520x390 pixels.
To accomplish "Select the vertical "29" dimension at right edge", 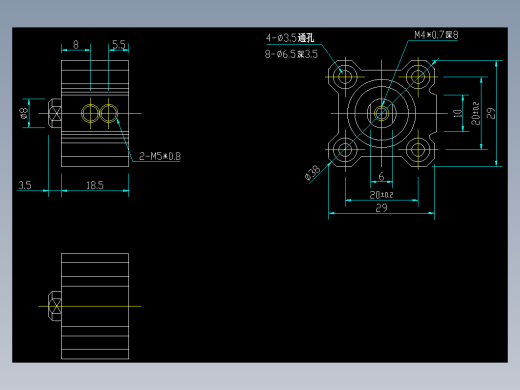I will click(490, 113).
